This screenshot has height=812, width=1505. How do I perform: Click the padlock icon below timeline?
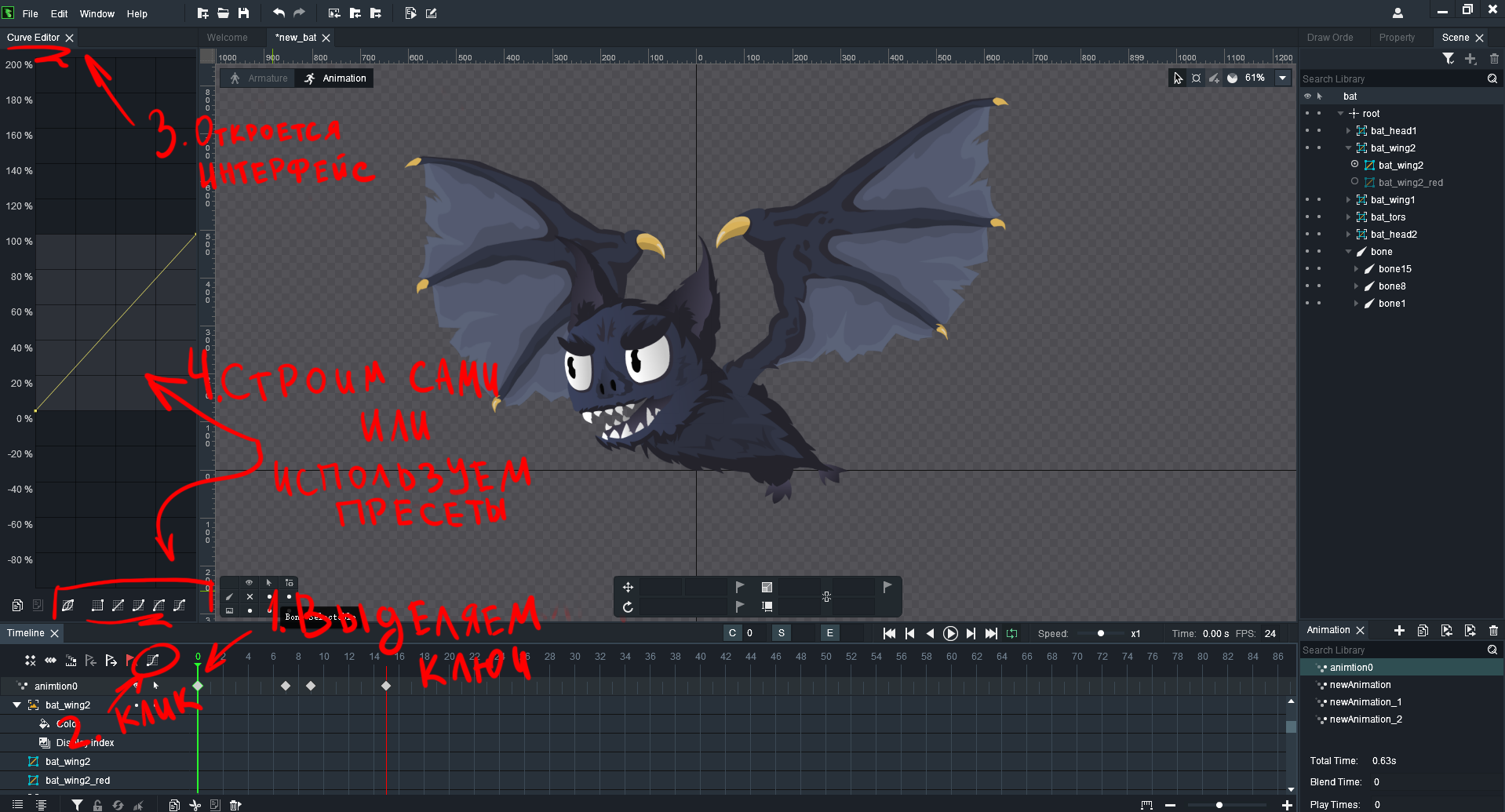(97, 805)
